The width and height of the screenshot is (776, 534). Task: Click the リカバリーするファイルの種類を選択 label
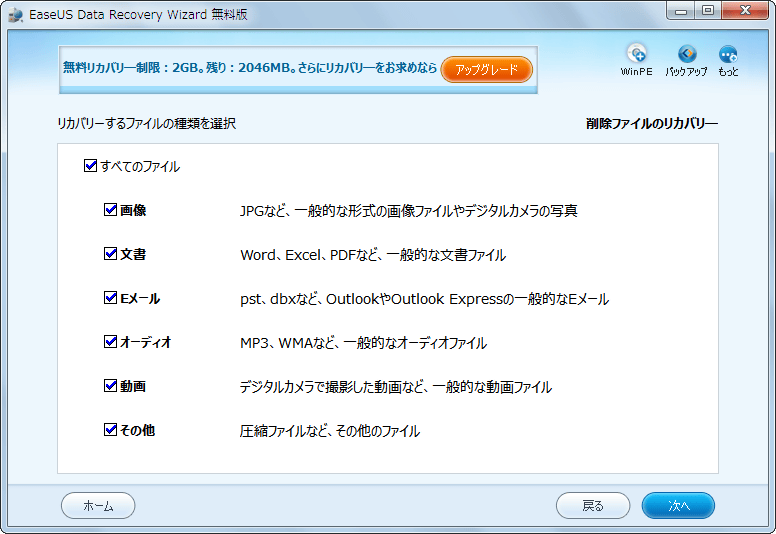click(x=146, y=123)
